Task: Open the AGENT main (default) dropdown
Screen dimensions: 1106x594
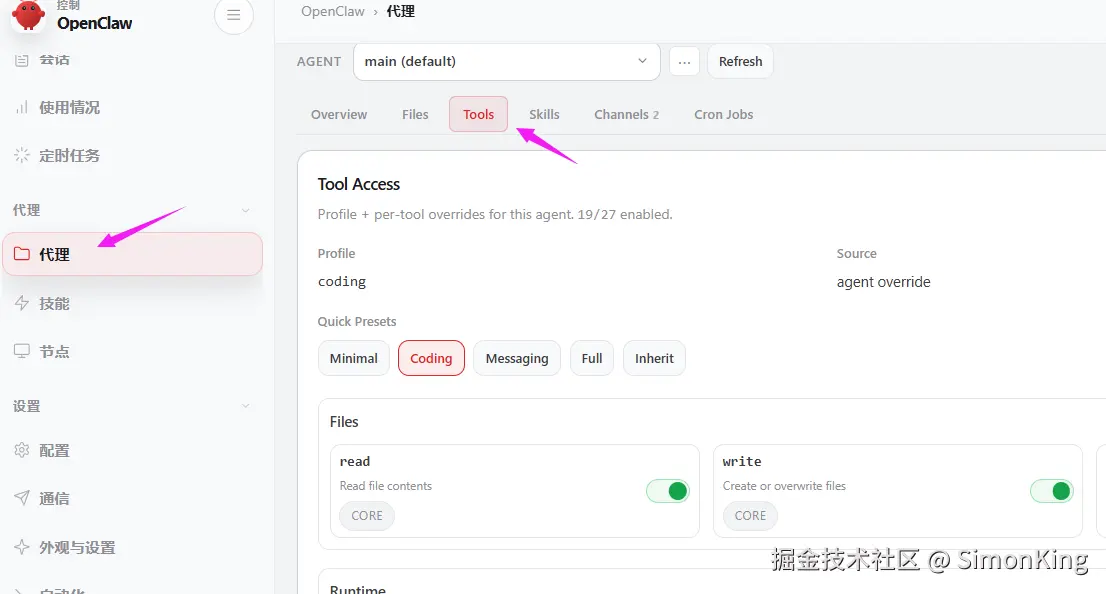Action: click(x=506, y=61)
